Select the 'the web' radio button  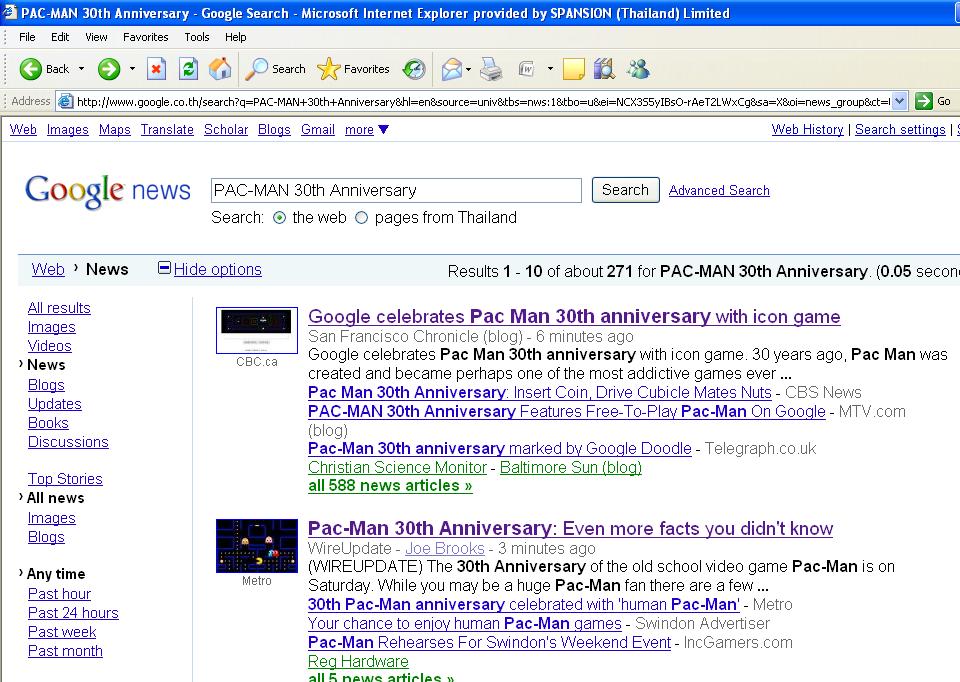tap(279, 218)
